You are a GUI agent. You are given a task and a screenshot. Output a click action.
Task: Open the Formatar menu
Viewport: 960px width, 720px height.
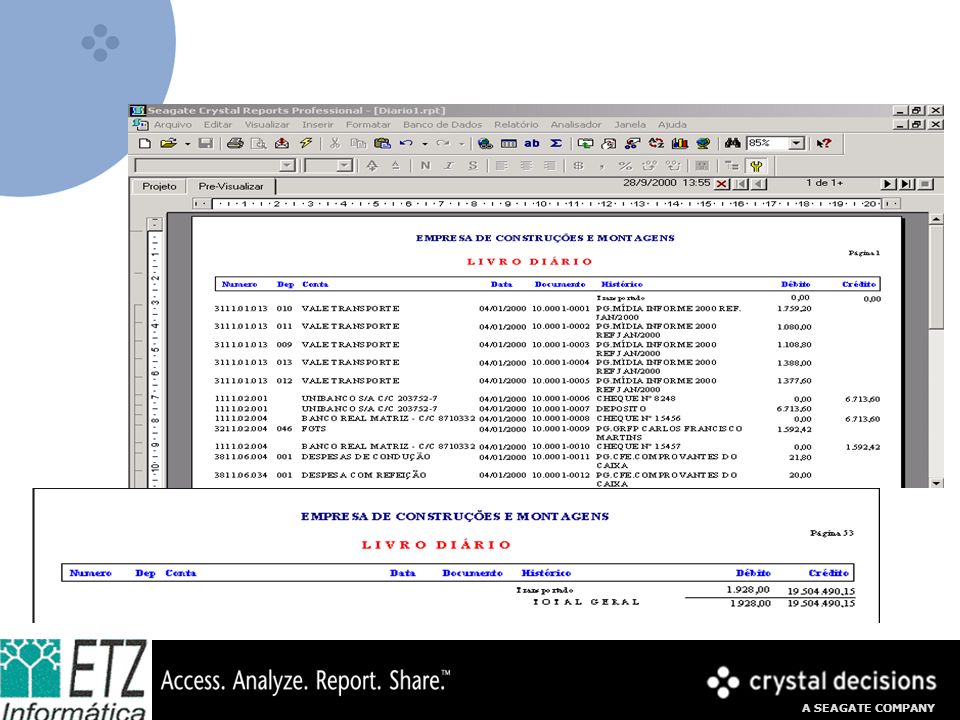(368, 124)
